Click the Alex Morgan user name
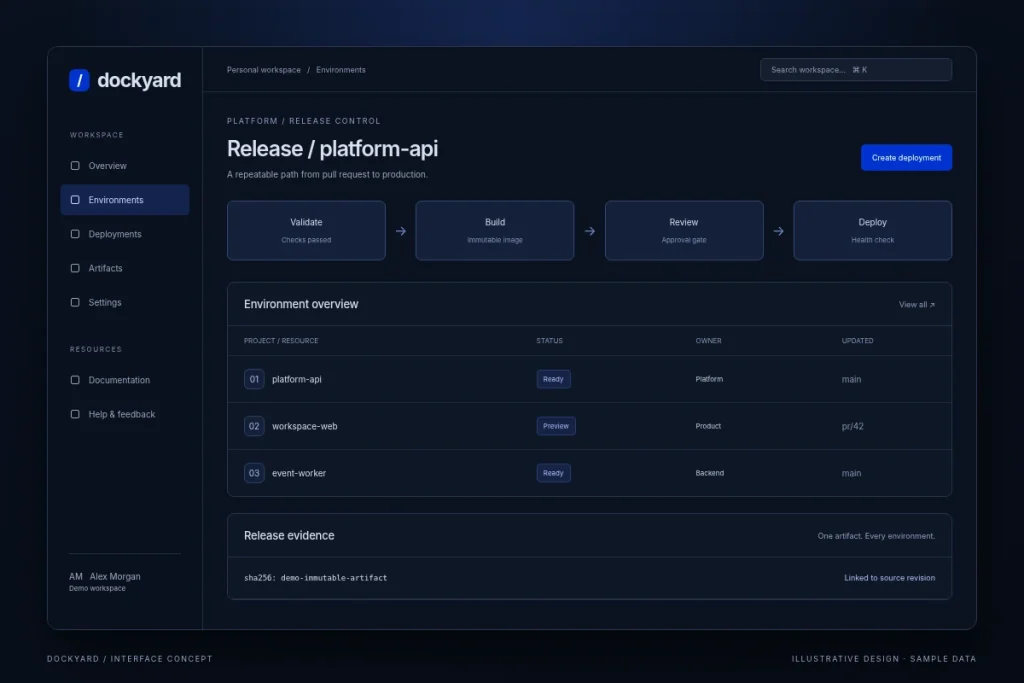The width and height of the screenshot is (1024, 683). 115,577
